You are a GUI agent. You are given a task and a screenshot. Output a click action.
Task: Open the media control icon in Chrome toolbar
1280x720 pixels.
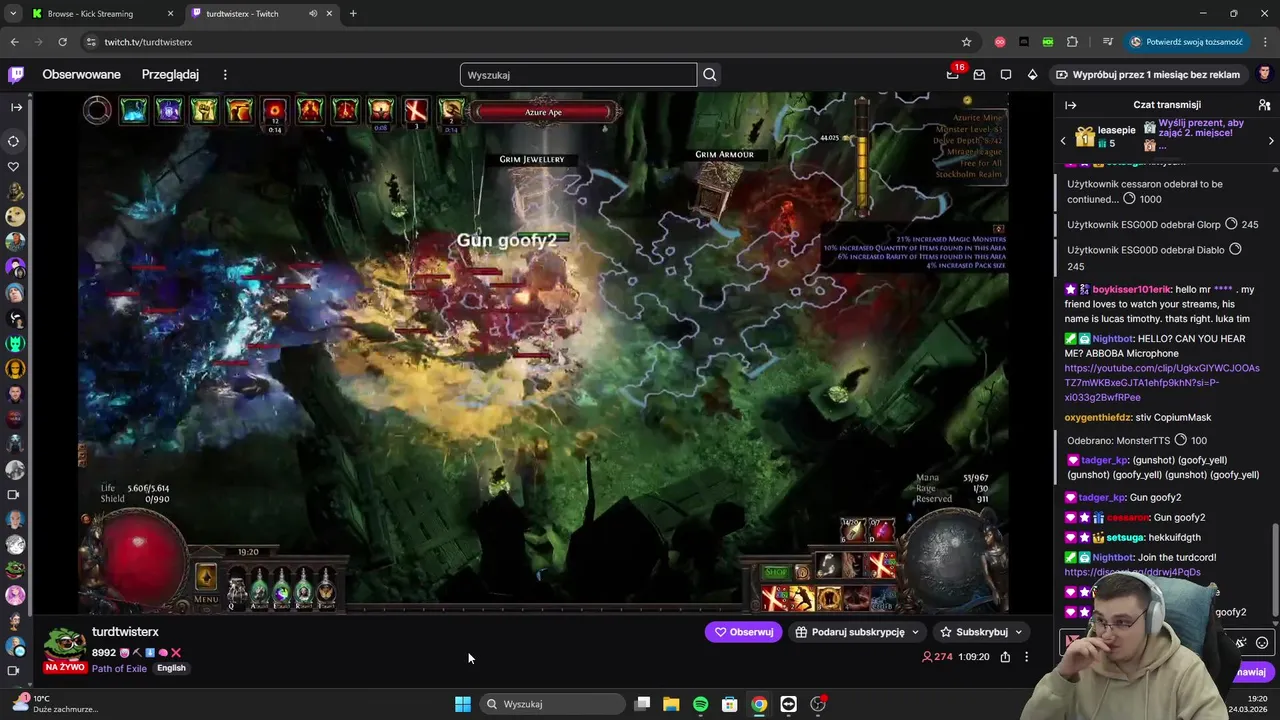(x=1107, y=42)
